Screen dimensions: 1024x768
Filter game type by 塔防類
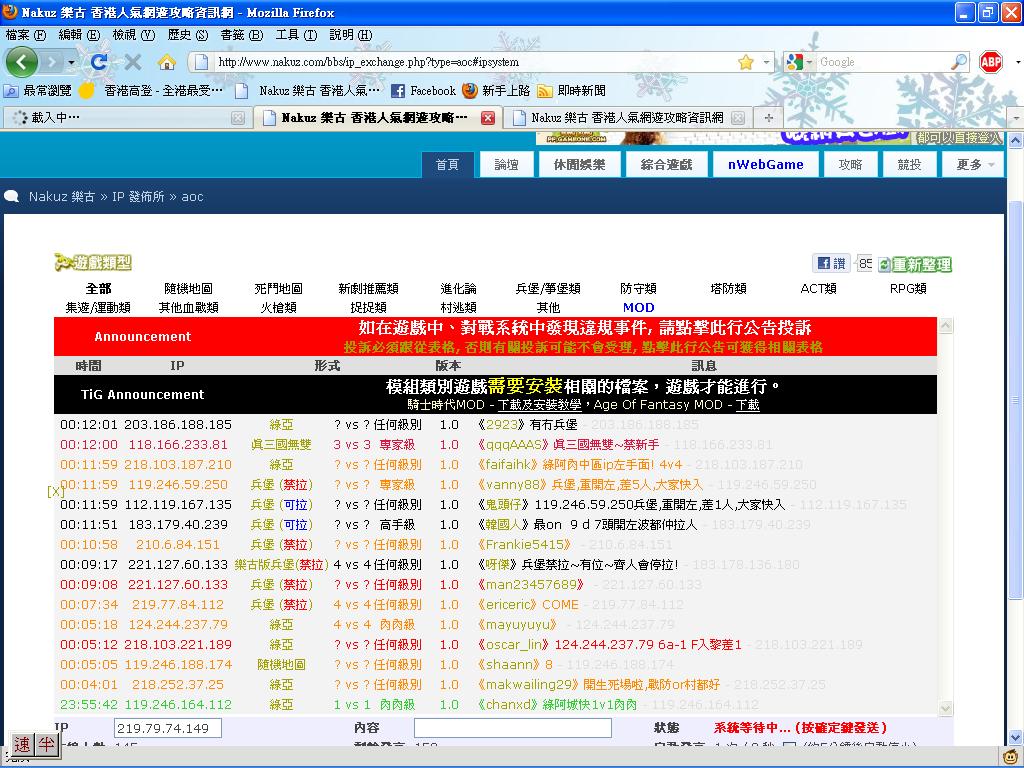728,288
